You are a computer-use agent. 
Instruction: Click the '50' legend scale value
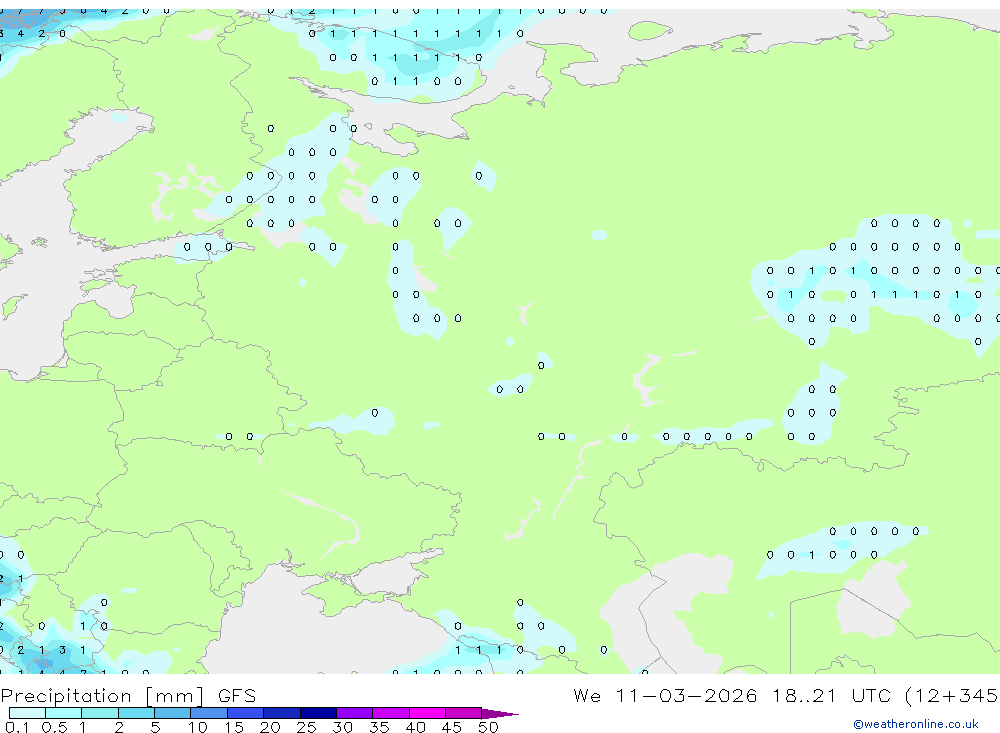pos(489,727)
